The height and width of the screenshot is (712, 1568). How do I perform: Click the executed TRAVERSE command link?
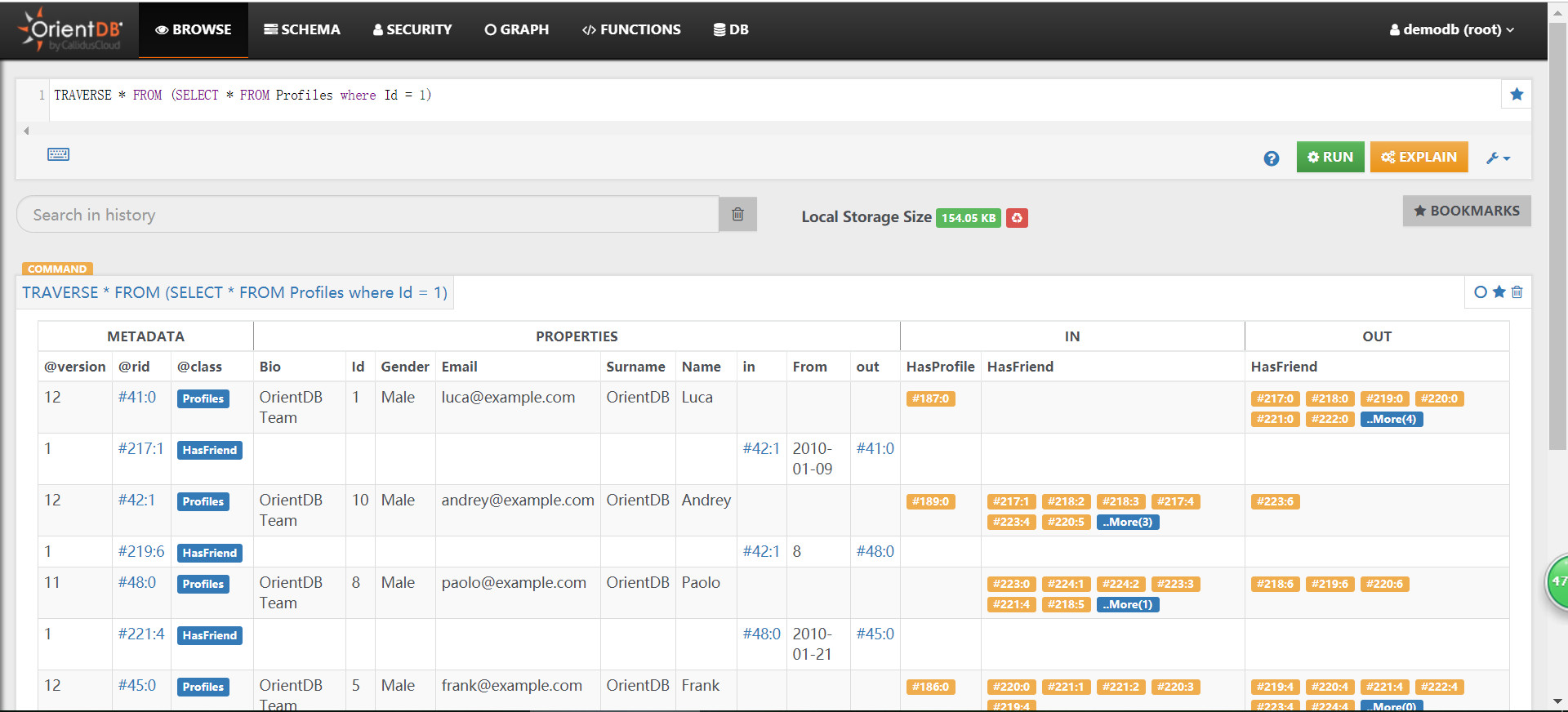point(235,292)
